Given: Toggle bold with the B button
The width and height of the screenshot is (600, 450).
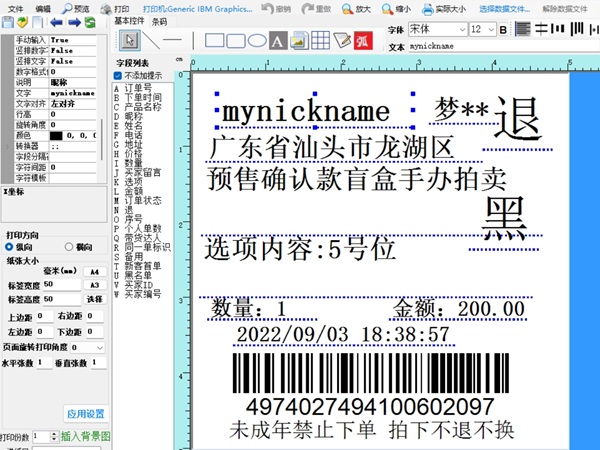Looking at the screenshot, I should point(504,30).
